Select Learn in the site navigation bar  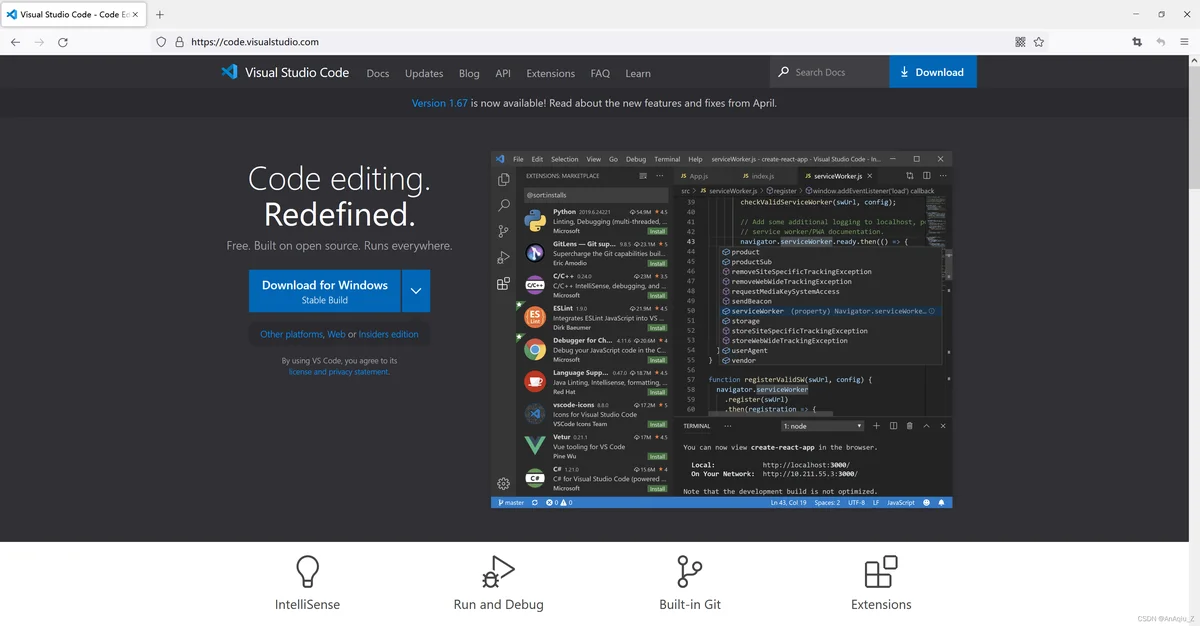point(638,73)
